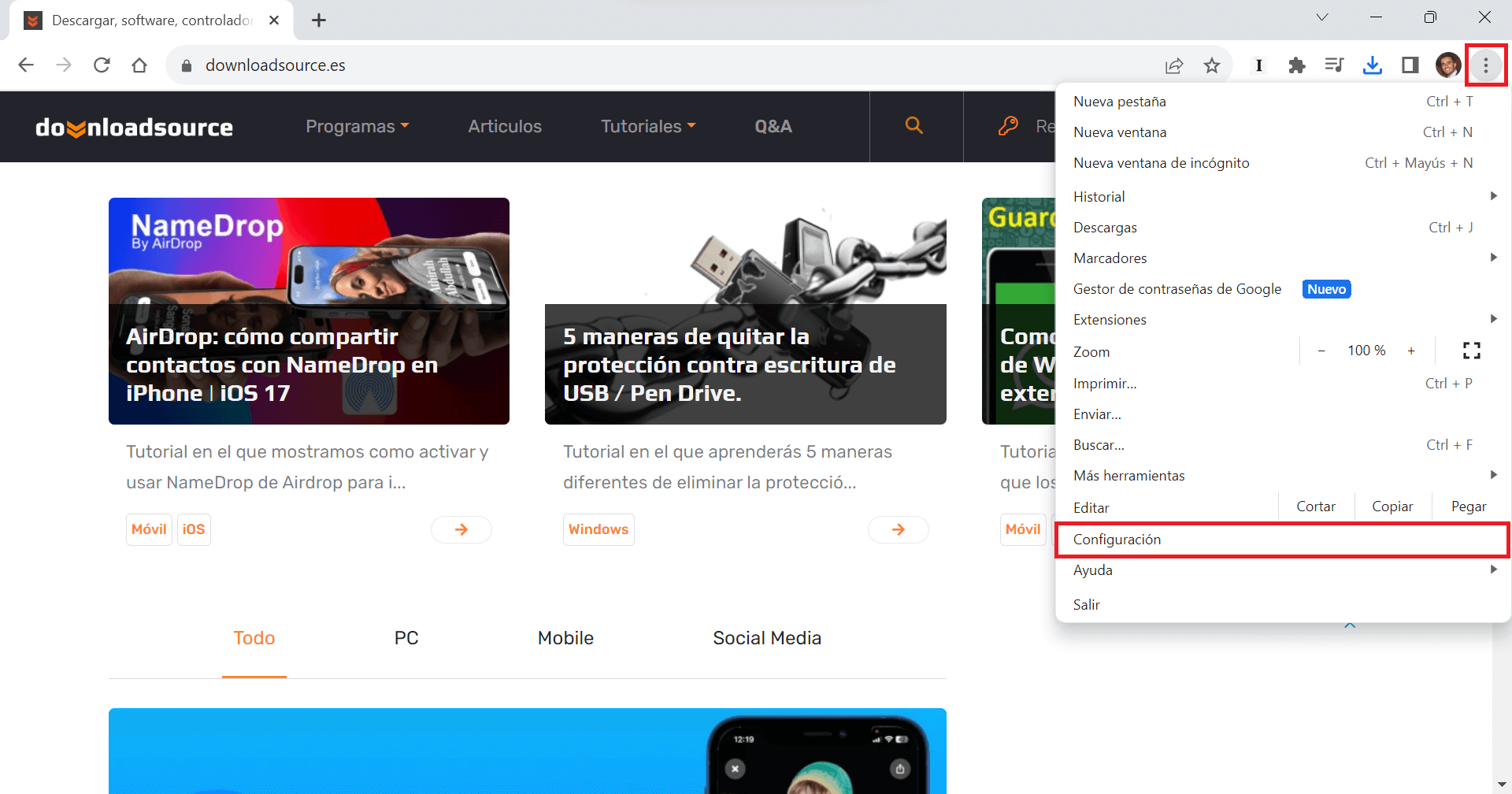Expand Extensiones submenu
Image resolution: width=1512 pixels, height=794 pixels.
coord(1284,320)
